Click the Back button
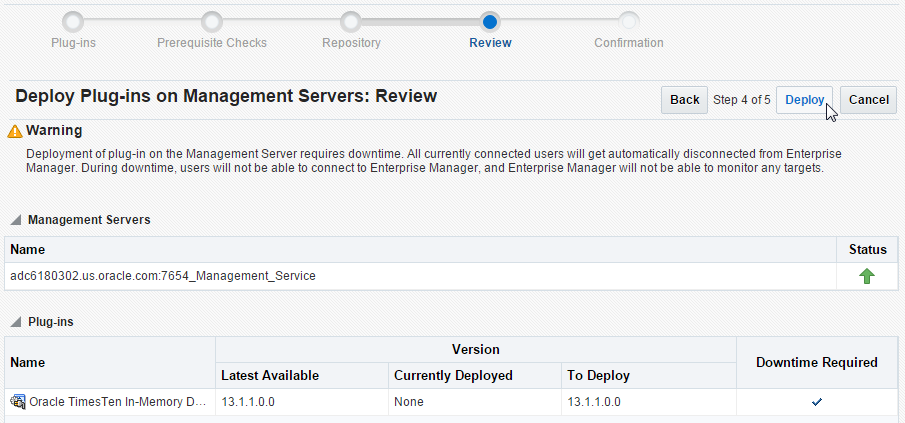Image resolution: width=905 pixels, height=423 pixels. (x=685, y=100)
